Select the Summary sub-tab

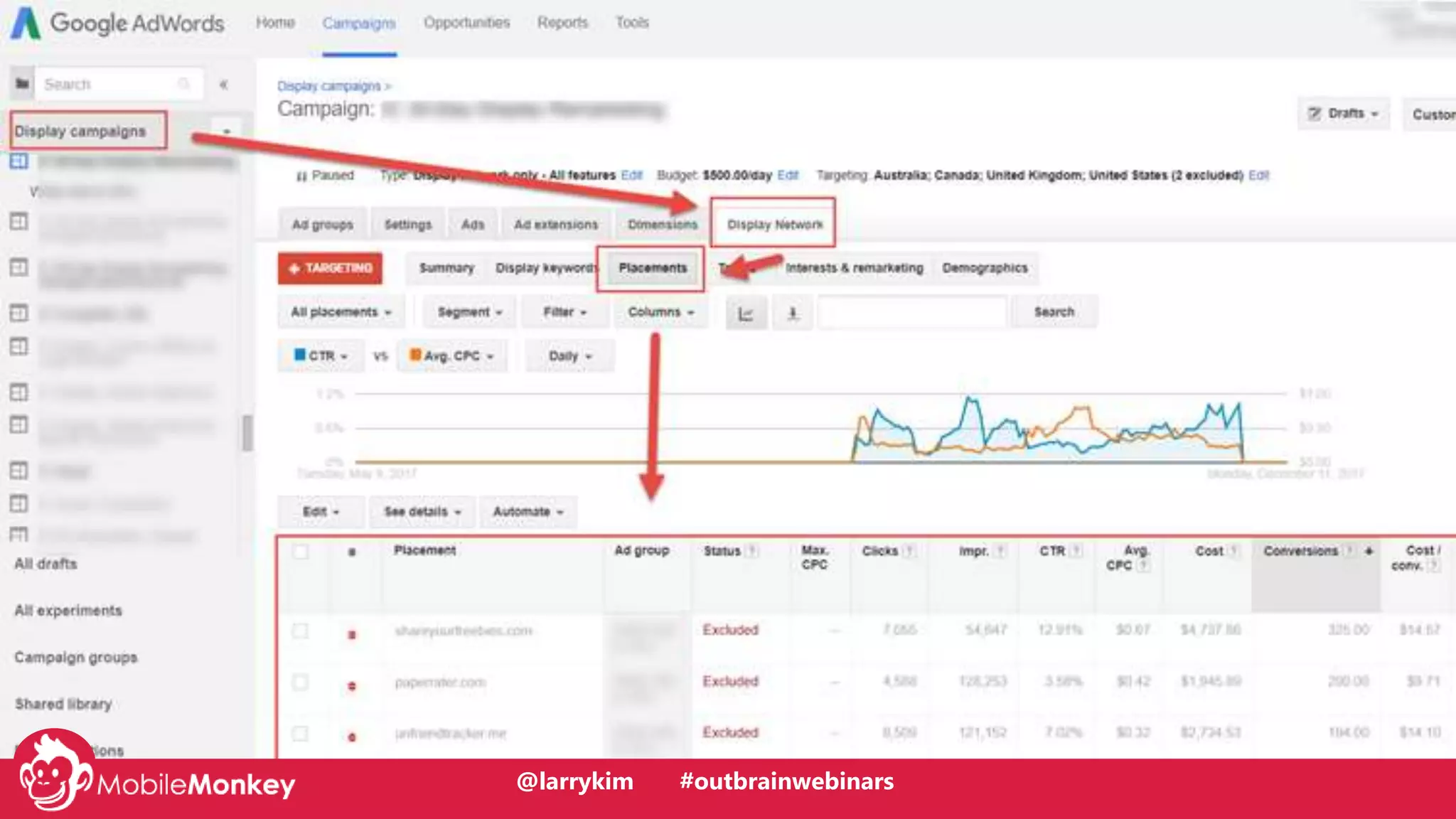tap(446, 268)
